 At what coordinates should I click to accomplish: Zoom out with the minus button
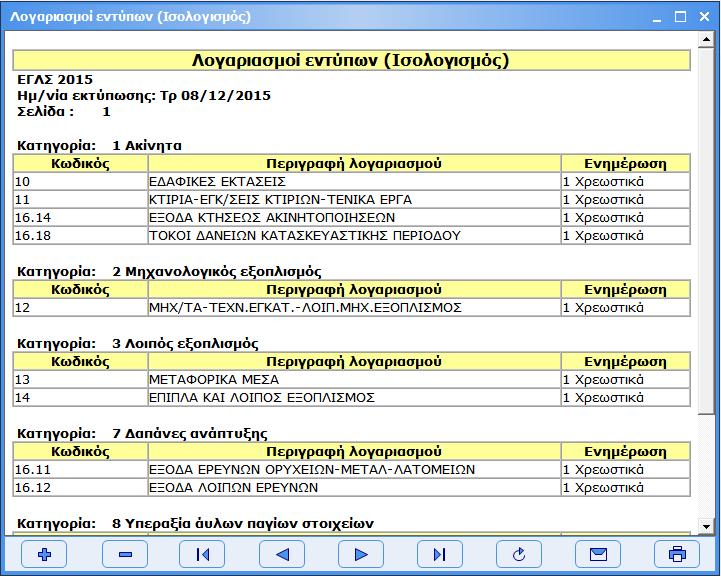click(125, 554)
